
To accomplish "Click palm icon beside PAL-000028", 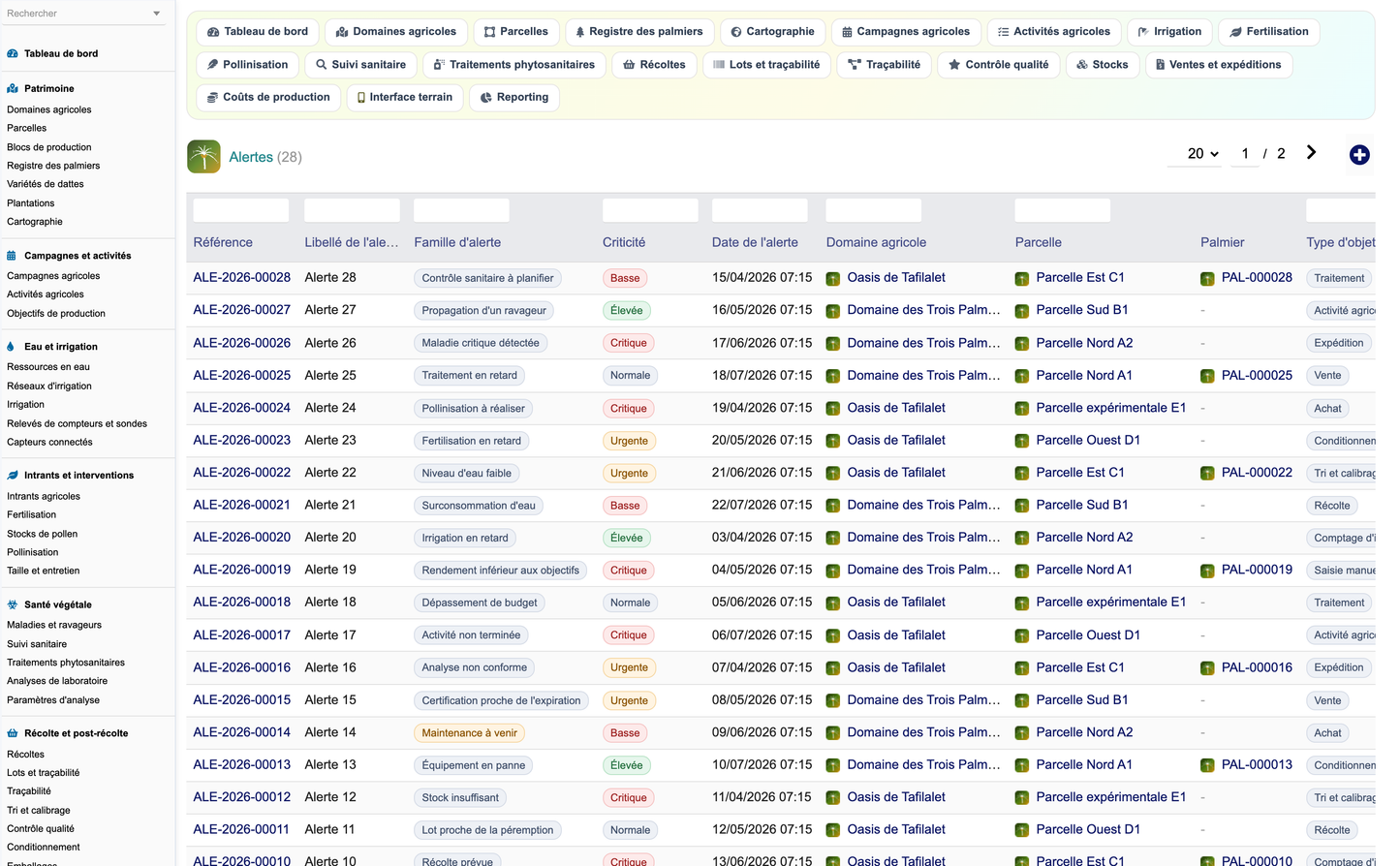I will point(1207,279).
